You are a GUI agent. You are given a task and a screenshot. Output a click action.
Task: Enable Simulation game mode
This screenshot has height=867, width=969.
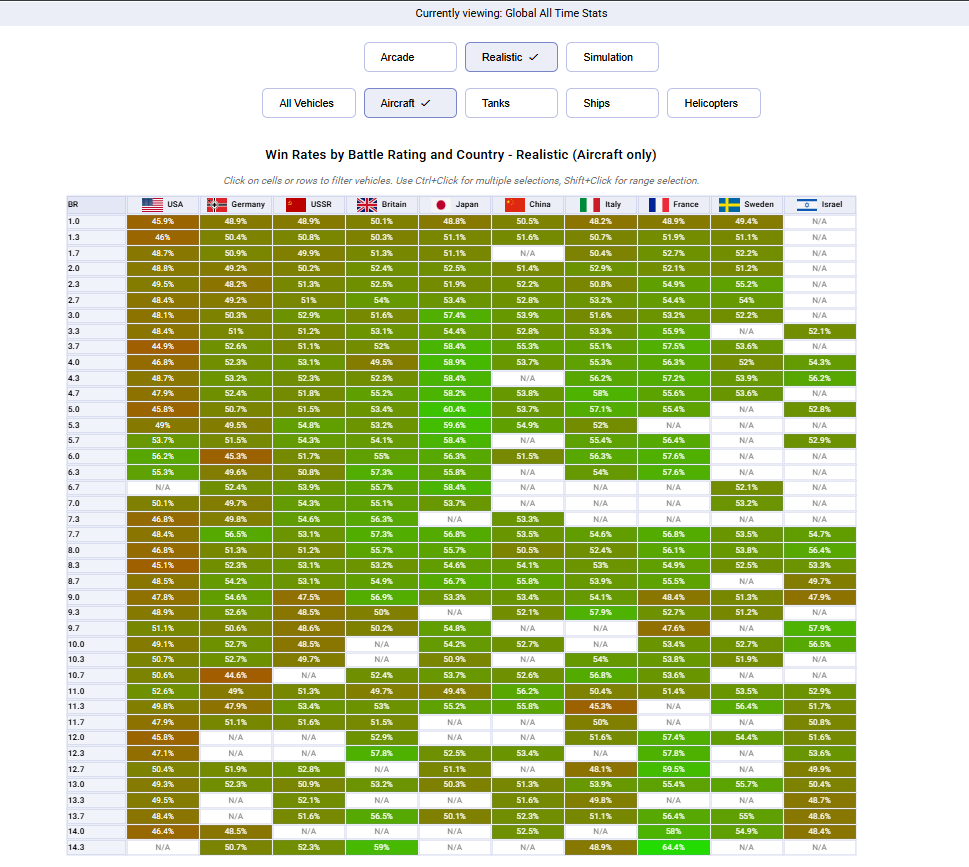pos(612,57)
